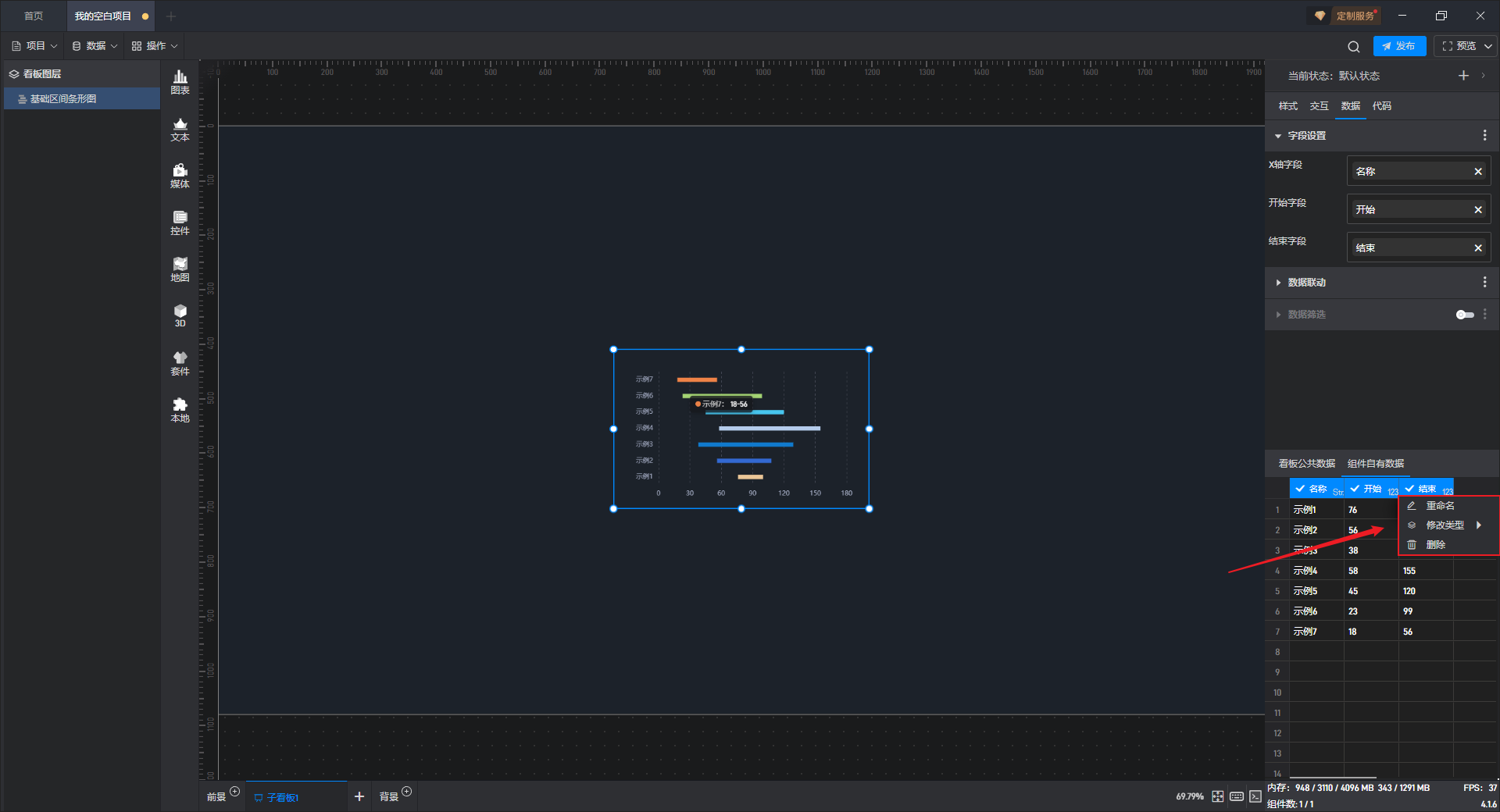1500x812 pixels.
Task: Expand the 数据联动 section
Action: 1278,283
